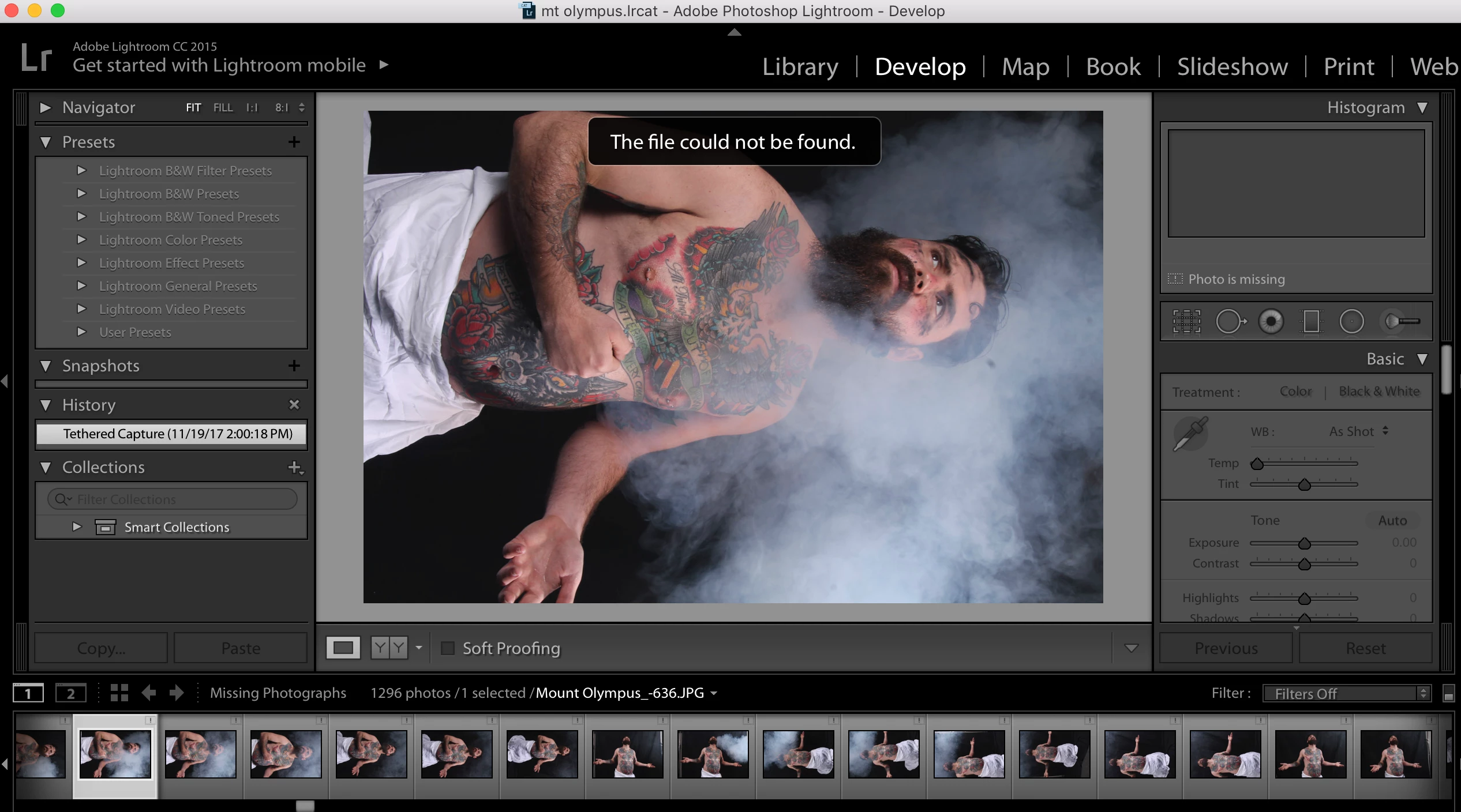
Task: Expand the Lightroom Color Presets folder
Action: [x=81, y=240]
